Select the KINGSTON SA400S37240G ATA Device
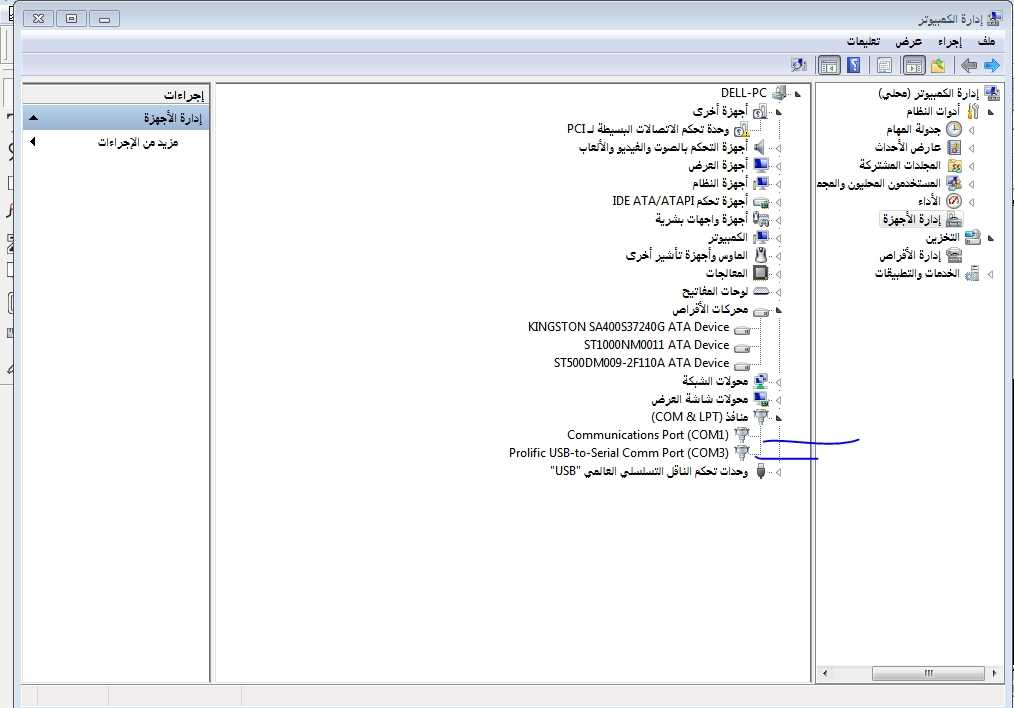 628,327
